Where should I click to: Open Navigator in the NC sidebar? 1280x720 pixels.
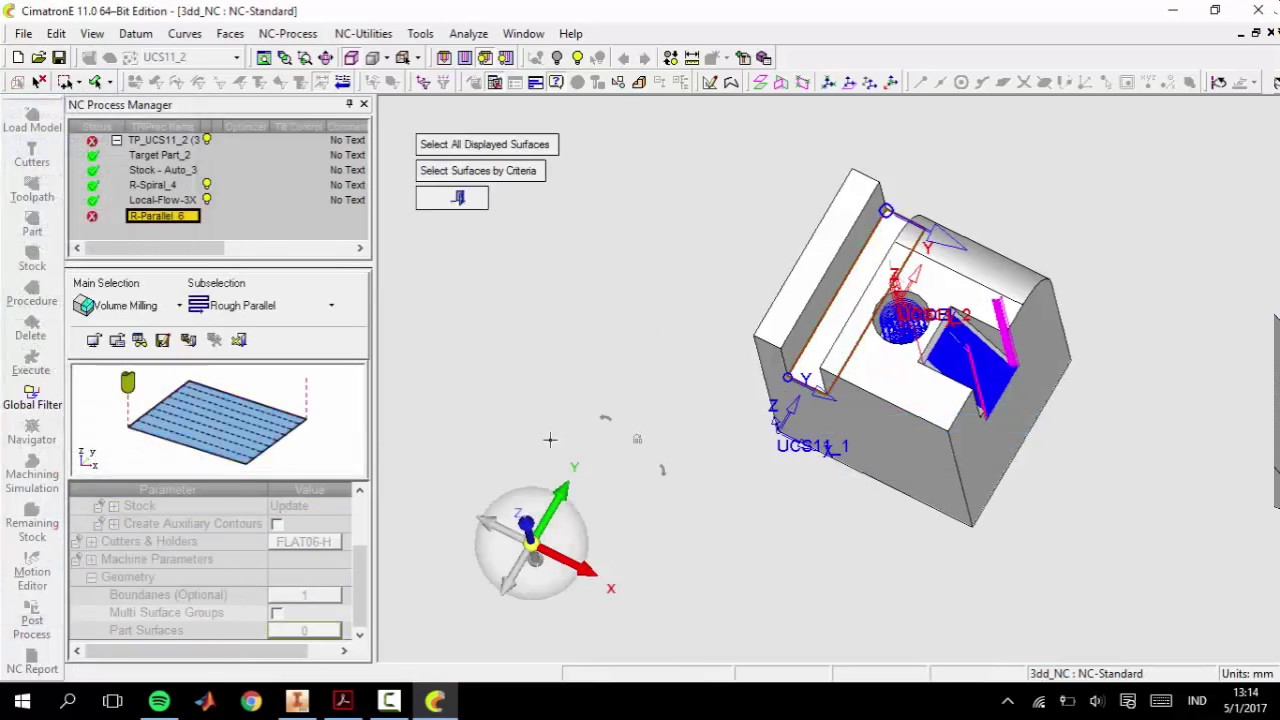pyautogui.click(x=32, y=432)
